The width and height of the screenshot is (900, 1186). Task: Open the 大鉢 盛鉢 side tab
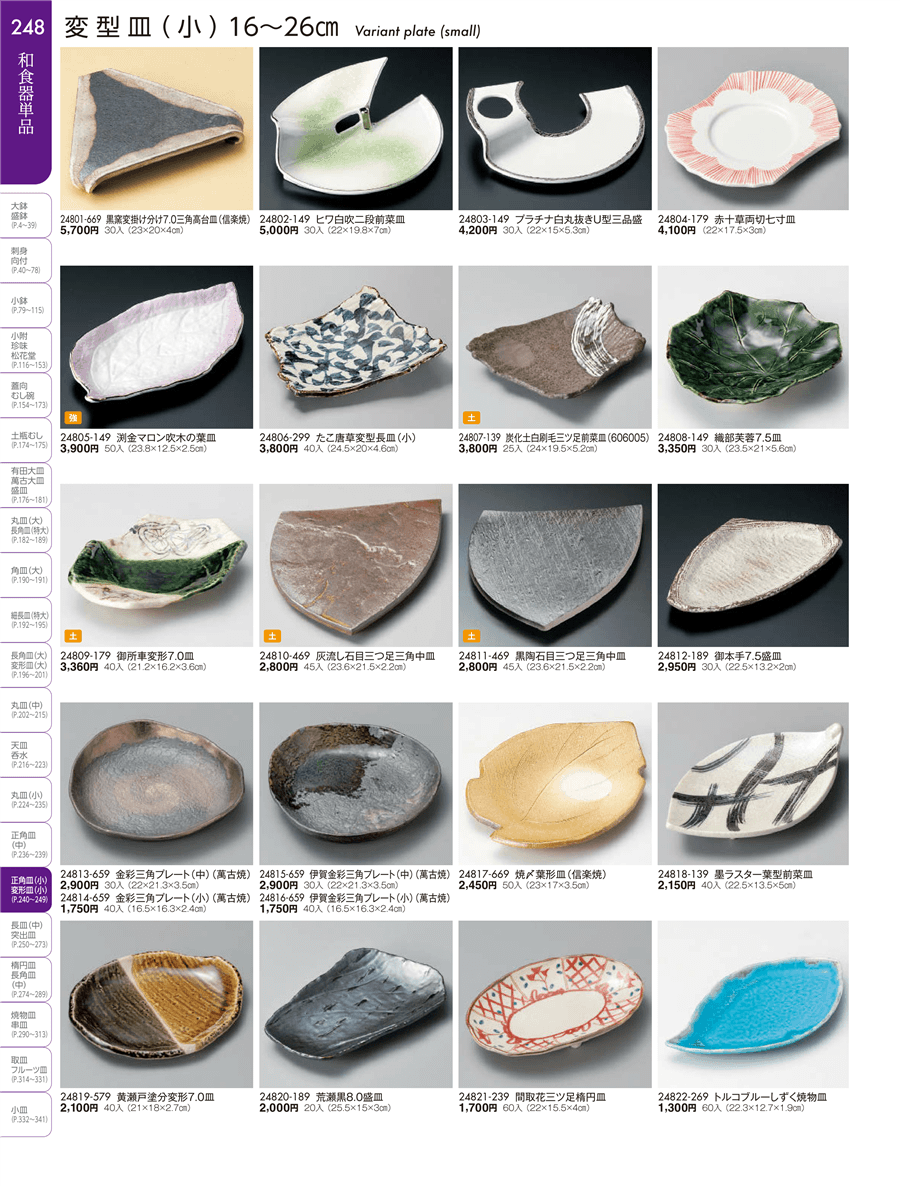coord(26,215)
